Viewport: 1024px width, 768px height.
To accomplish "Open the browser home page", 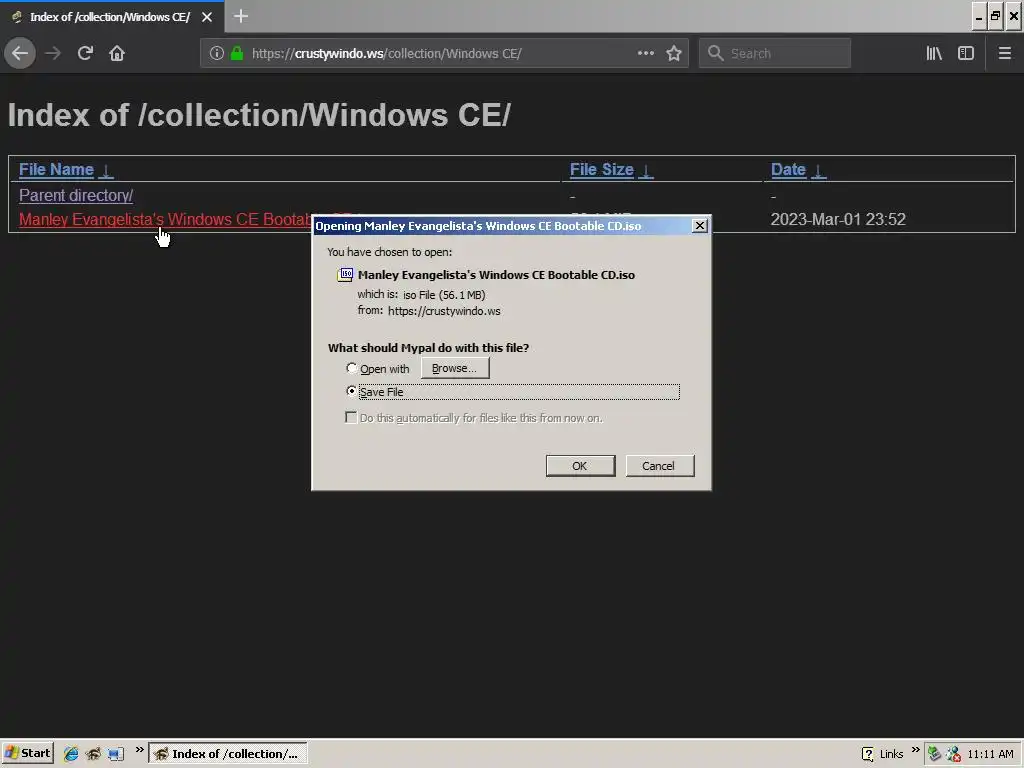I will coord(117,53).
